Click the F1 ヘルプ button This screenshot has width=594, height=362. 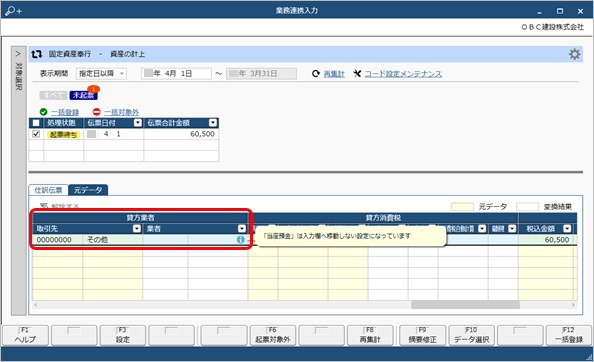coord(25,335)
